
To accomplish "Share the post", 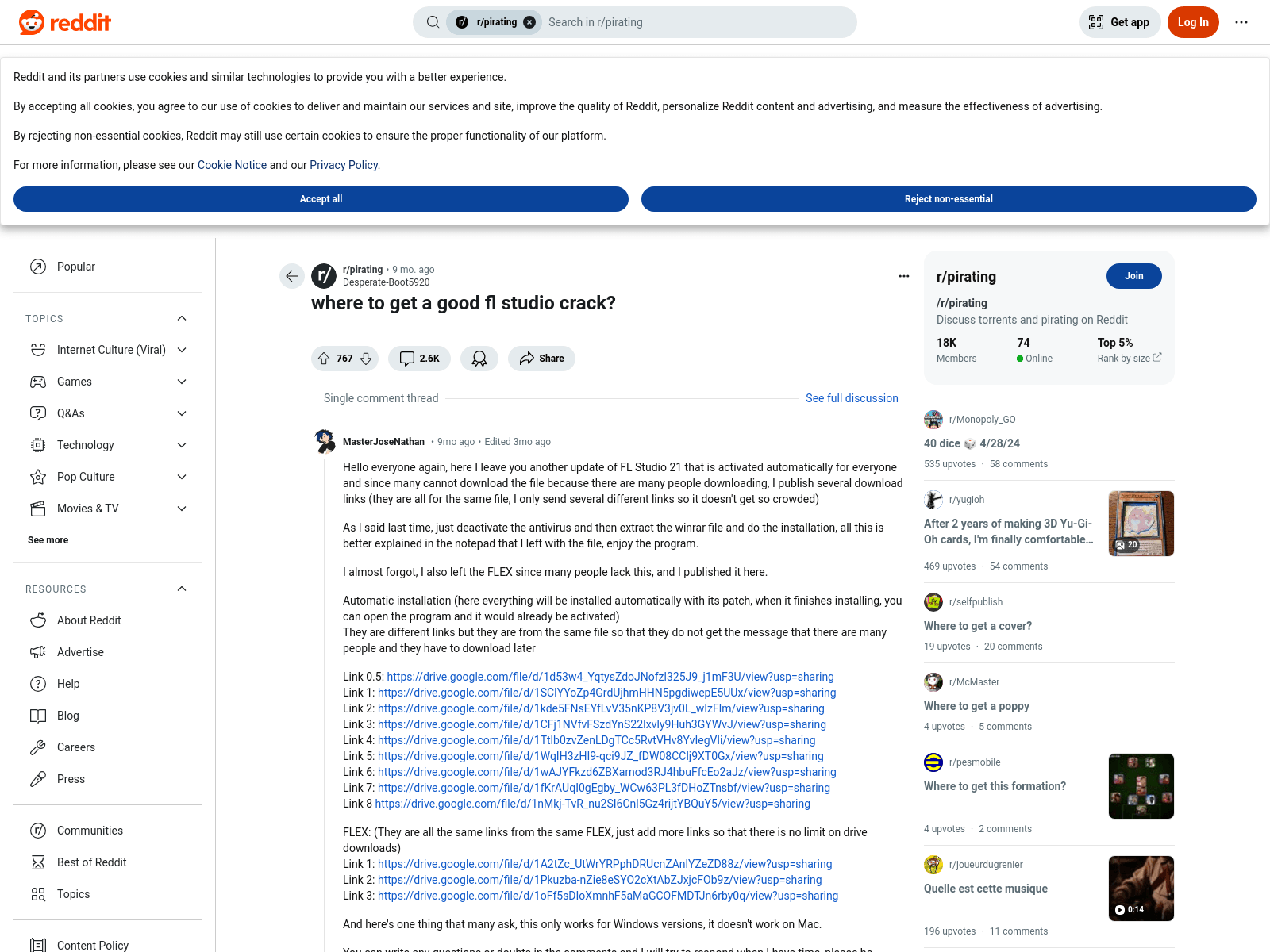I will [541, 359].
